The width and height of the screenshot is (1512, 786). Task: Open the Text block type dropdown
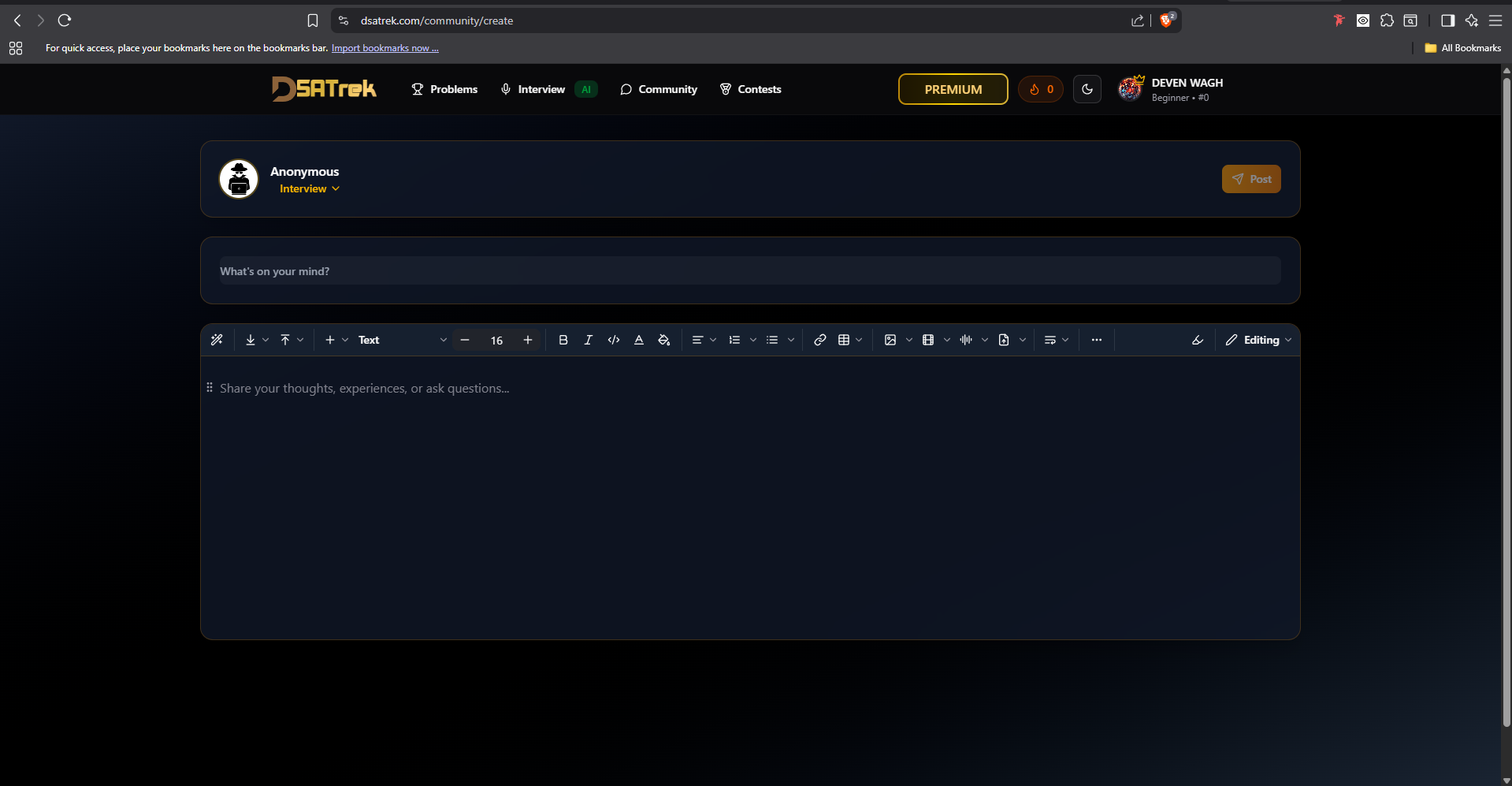402,340
